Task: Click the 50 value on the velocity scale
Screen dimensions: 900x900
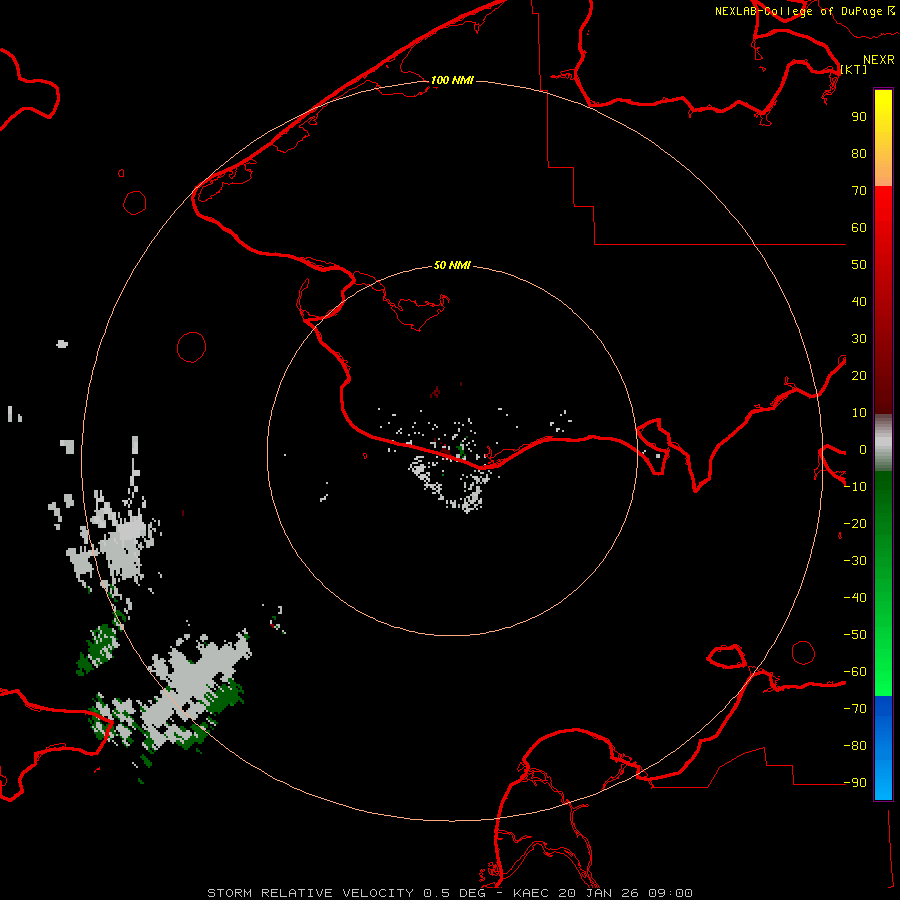Action: pos(859,265)
